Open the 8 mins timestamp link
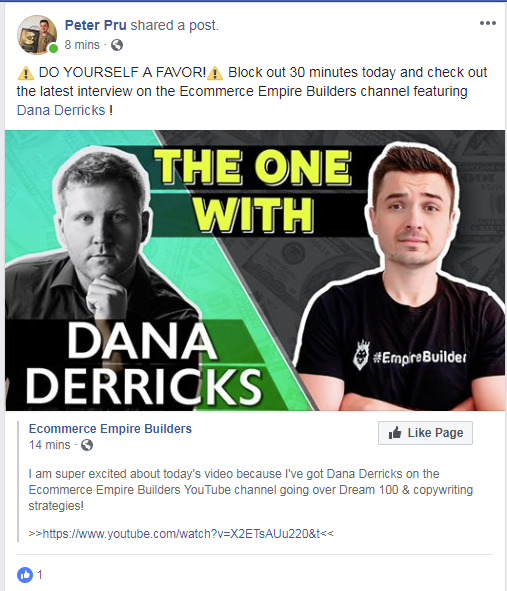This screenshot has width=507, height=591. (x=82, y=45)
